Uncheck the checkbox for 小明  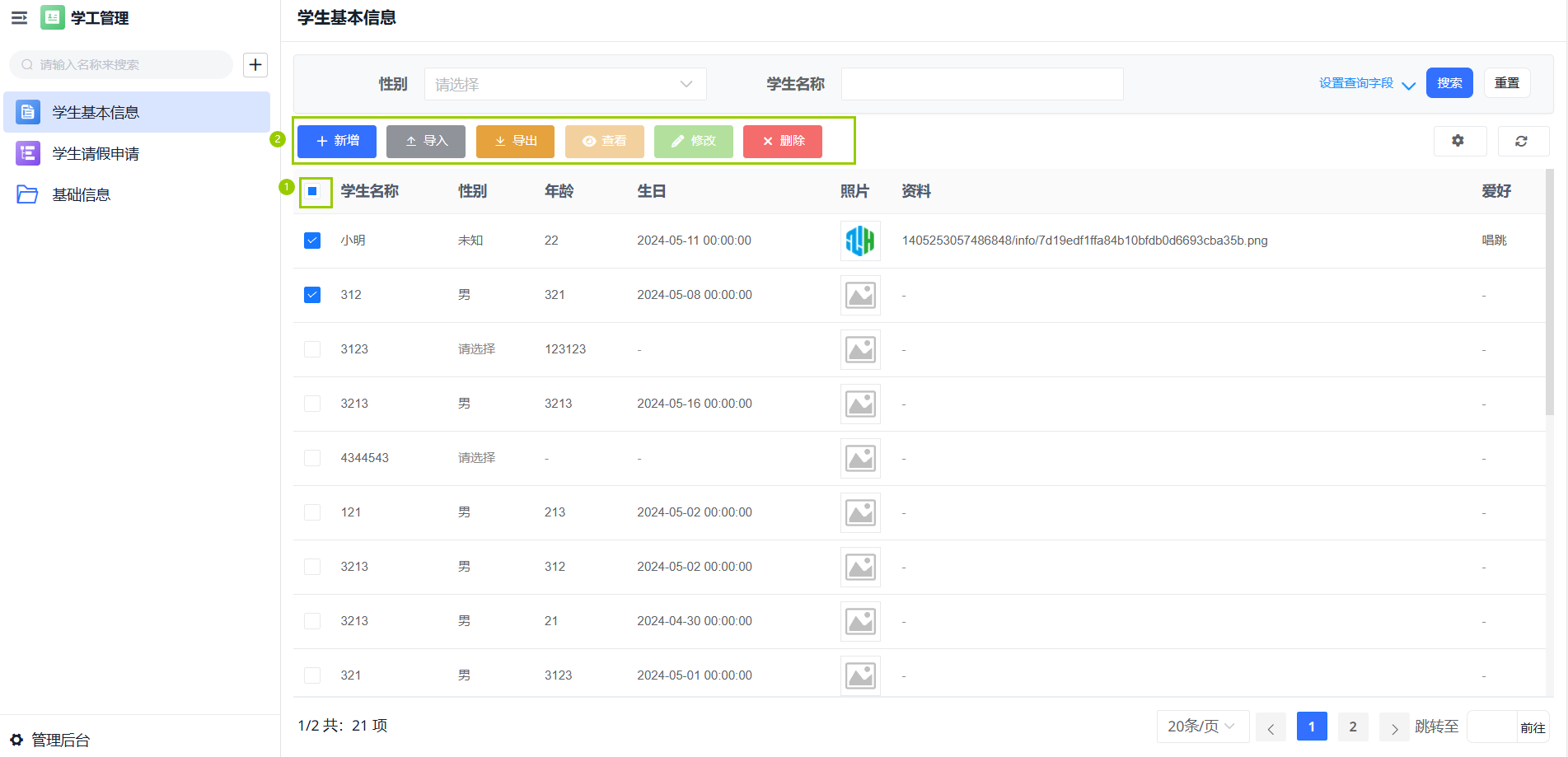click(x=312, y=241)
